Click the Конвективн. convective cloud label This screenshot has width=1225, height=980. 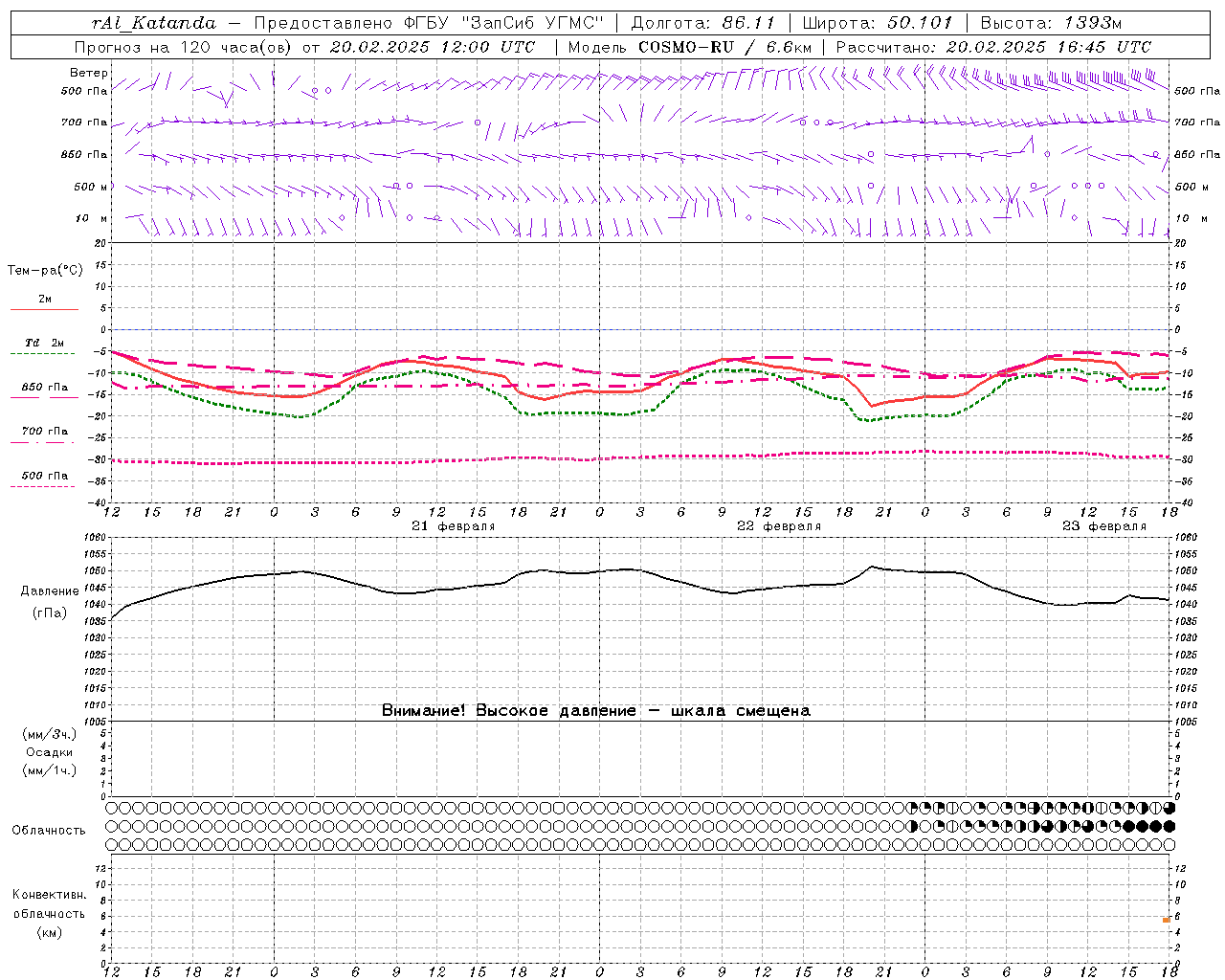50,895
